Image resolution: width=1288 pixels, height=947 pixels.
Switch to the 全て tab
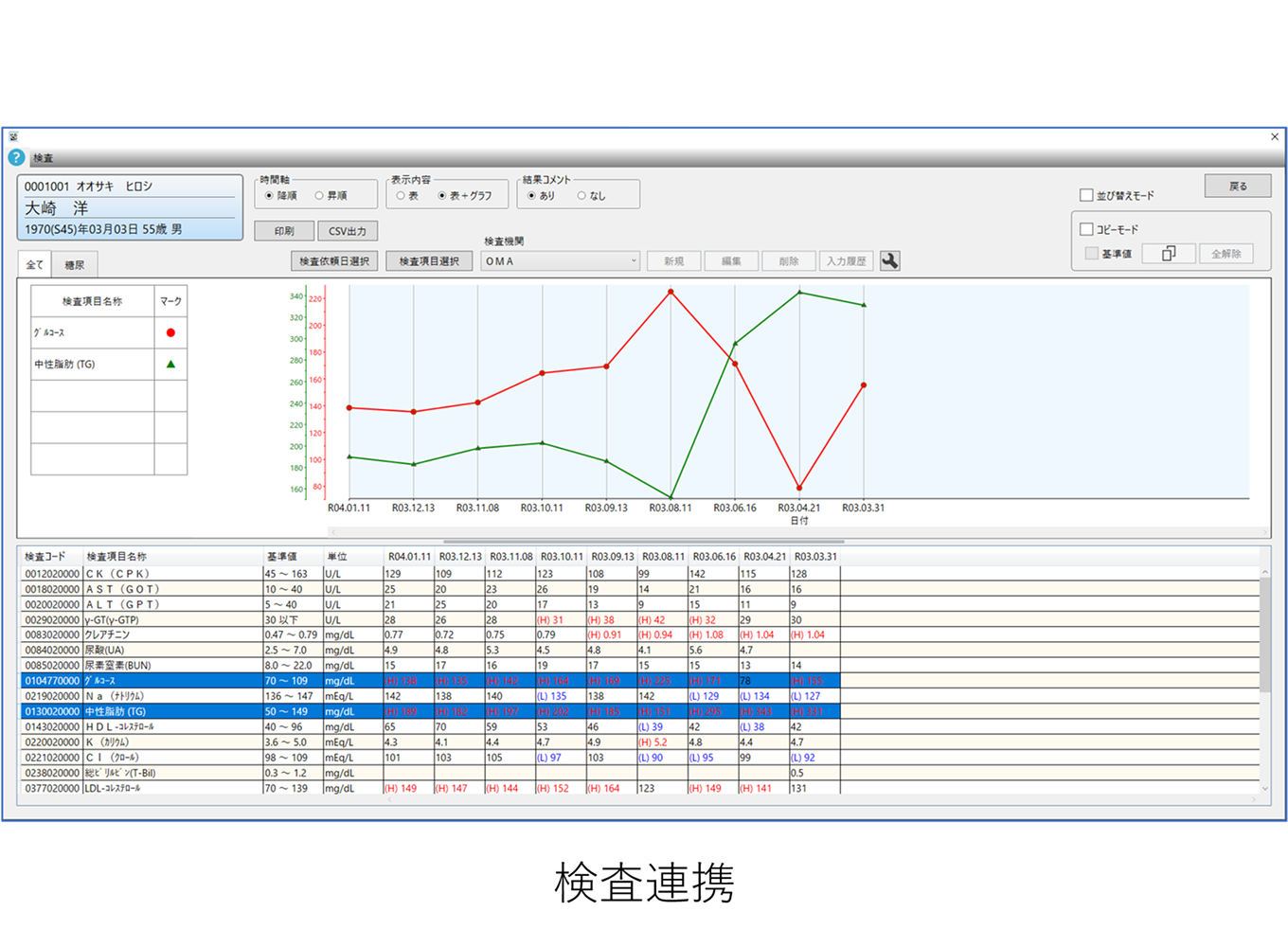[x=34, y=264]
